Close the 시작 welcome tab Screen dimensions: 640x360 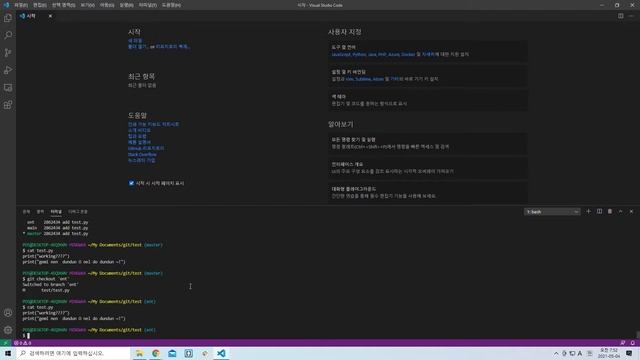50,16
